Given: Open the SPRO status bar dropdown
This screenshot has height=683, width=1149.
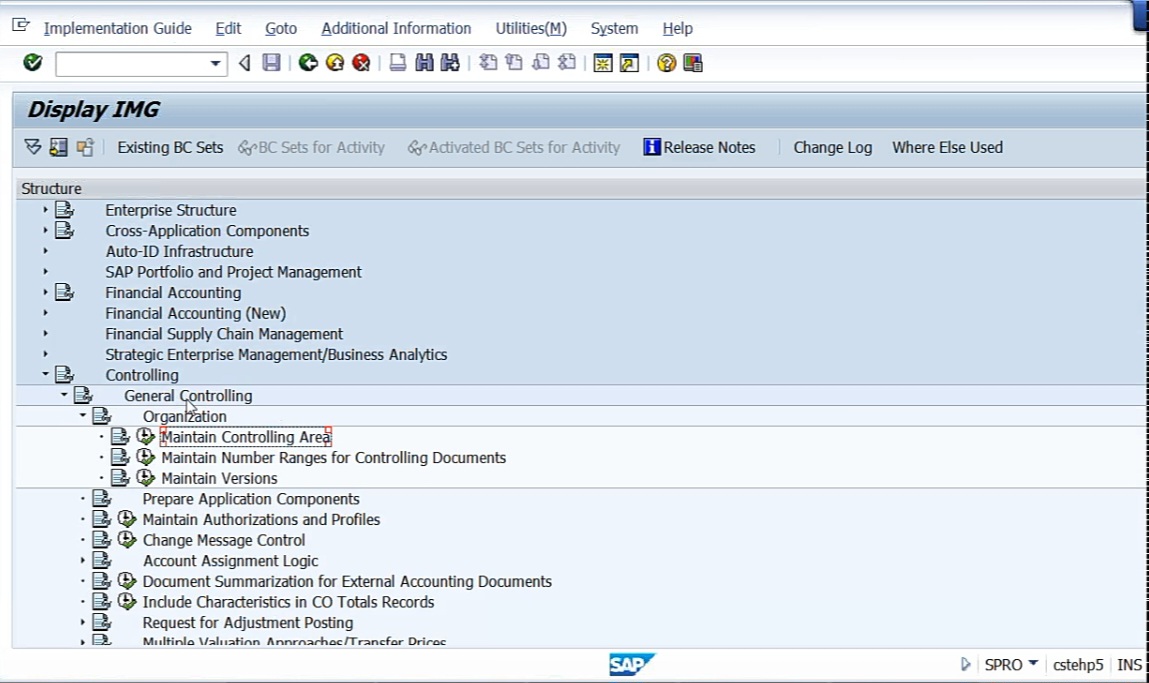Looking at the screenshot, I should pos(1033,663).
